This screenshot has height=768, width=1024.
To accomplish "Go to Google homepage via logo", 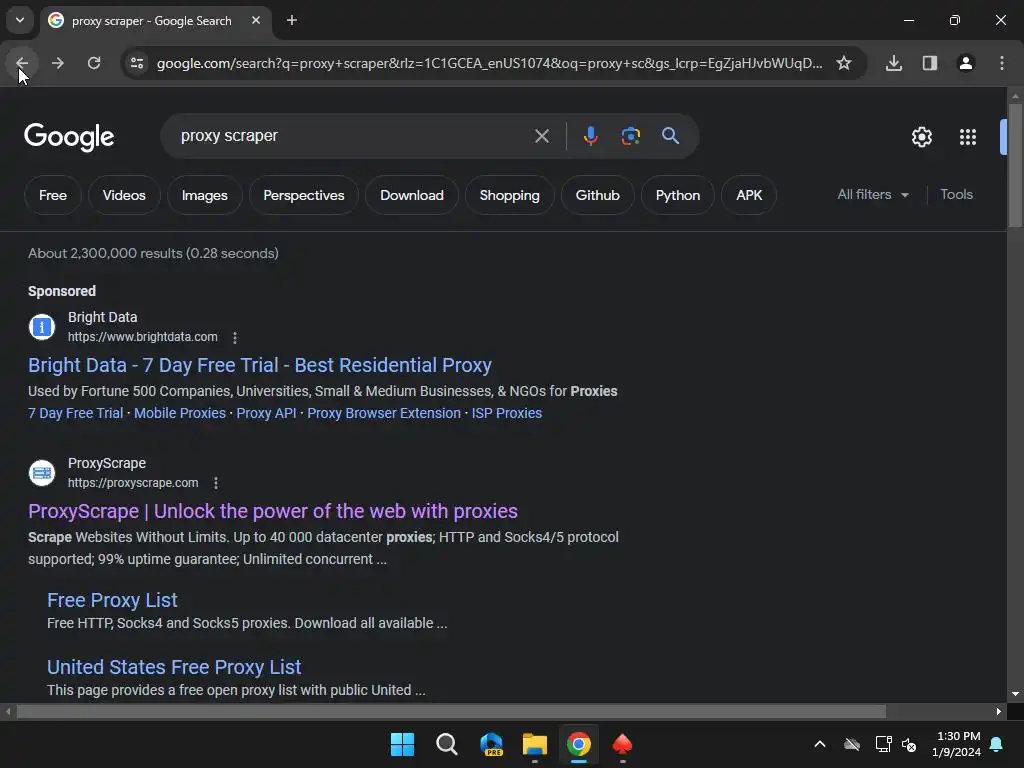I will [69, 137].
